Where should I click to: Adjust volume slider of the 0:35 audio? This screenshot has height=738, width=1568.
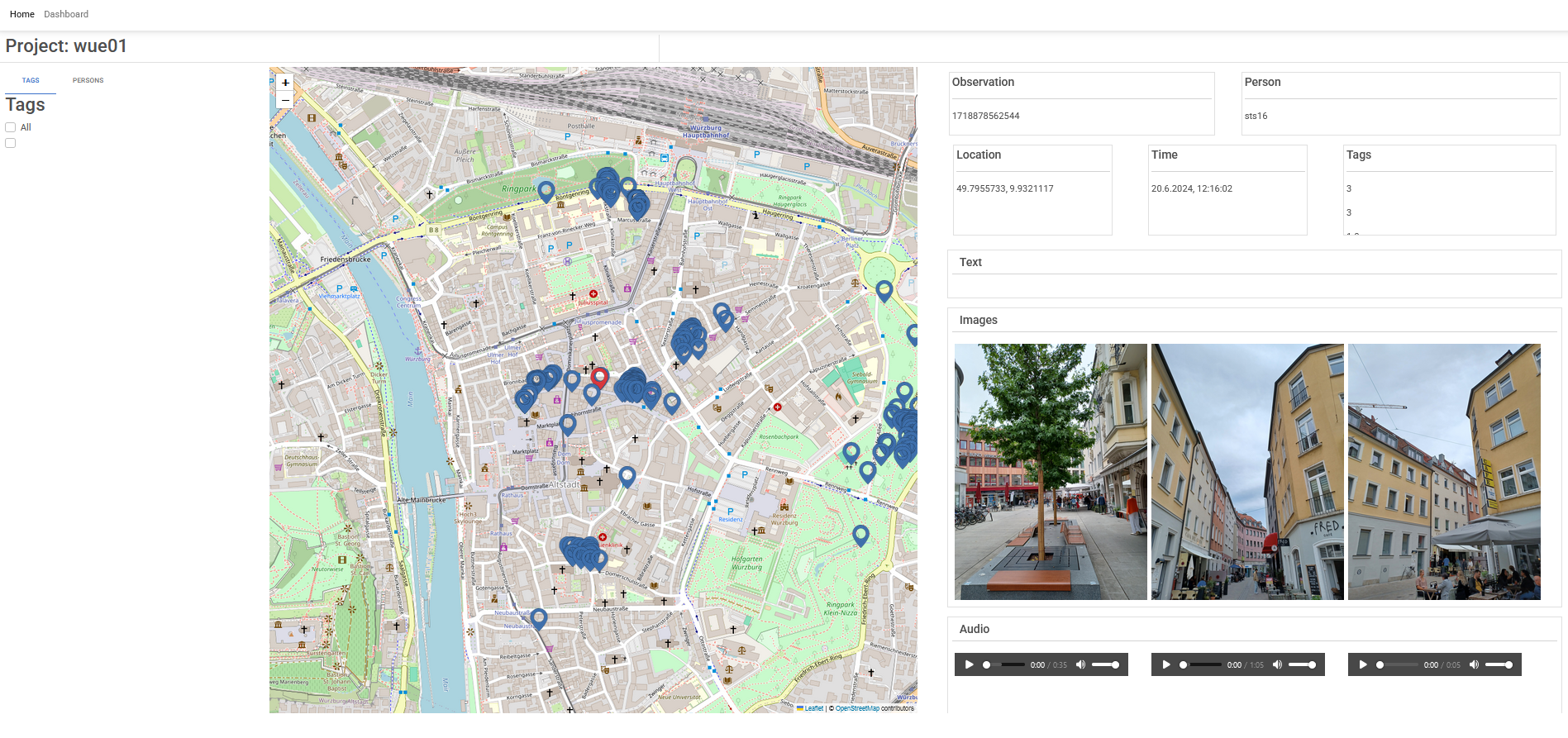1105,664
